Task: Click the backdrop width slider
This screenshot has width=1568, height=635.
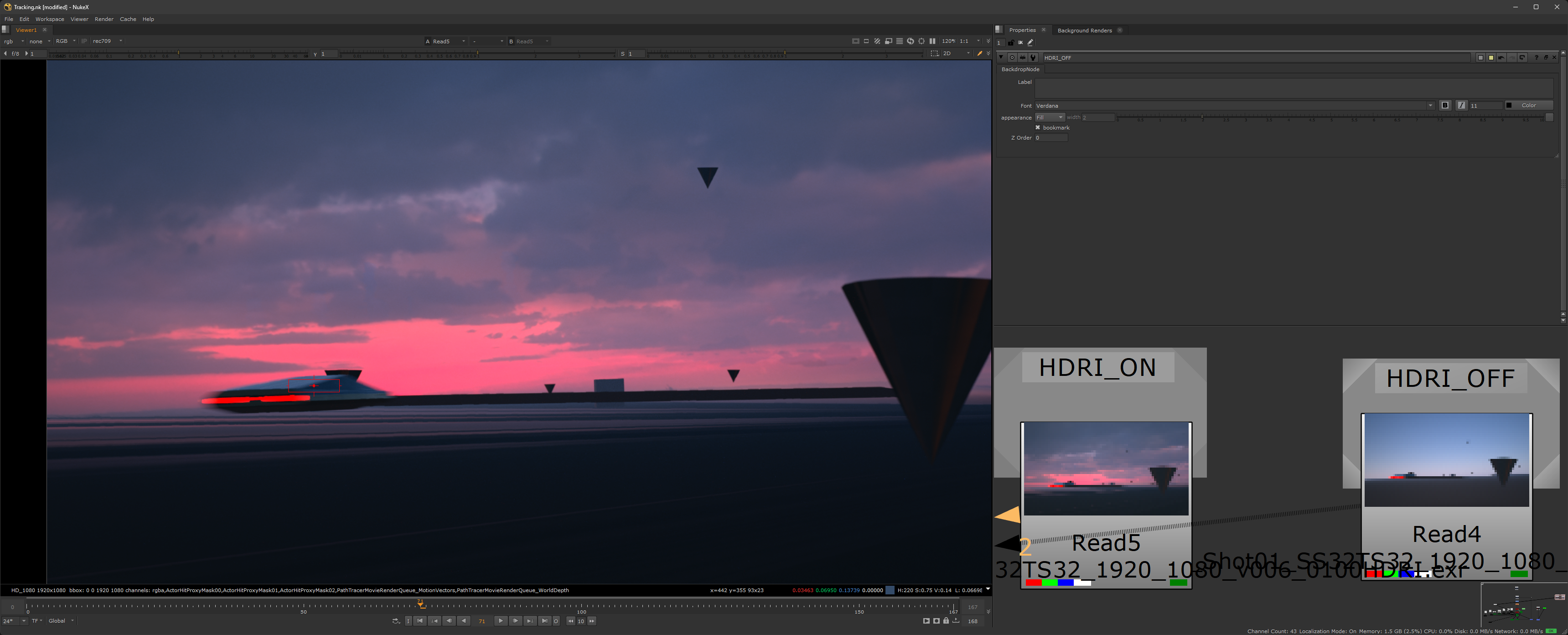Action: (1330, 117)
